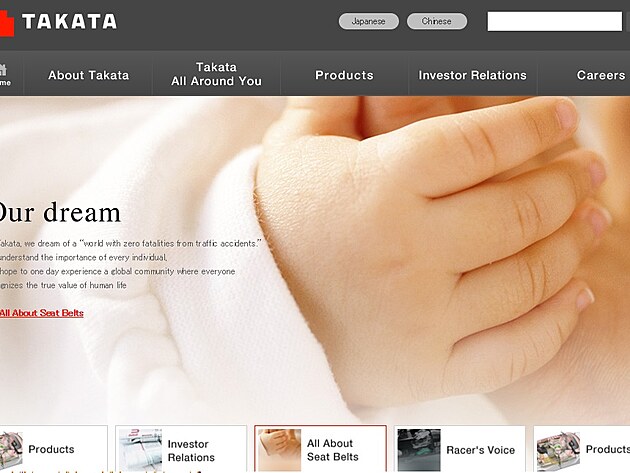Image resolution: width=630 pixels, height=473 pixels.
Task: Click the search text field in header
Action: pyautogui.click(x=554, y=21)
